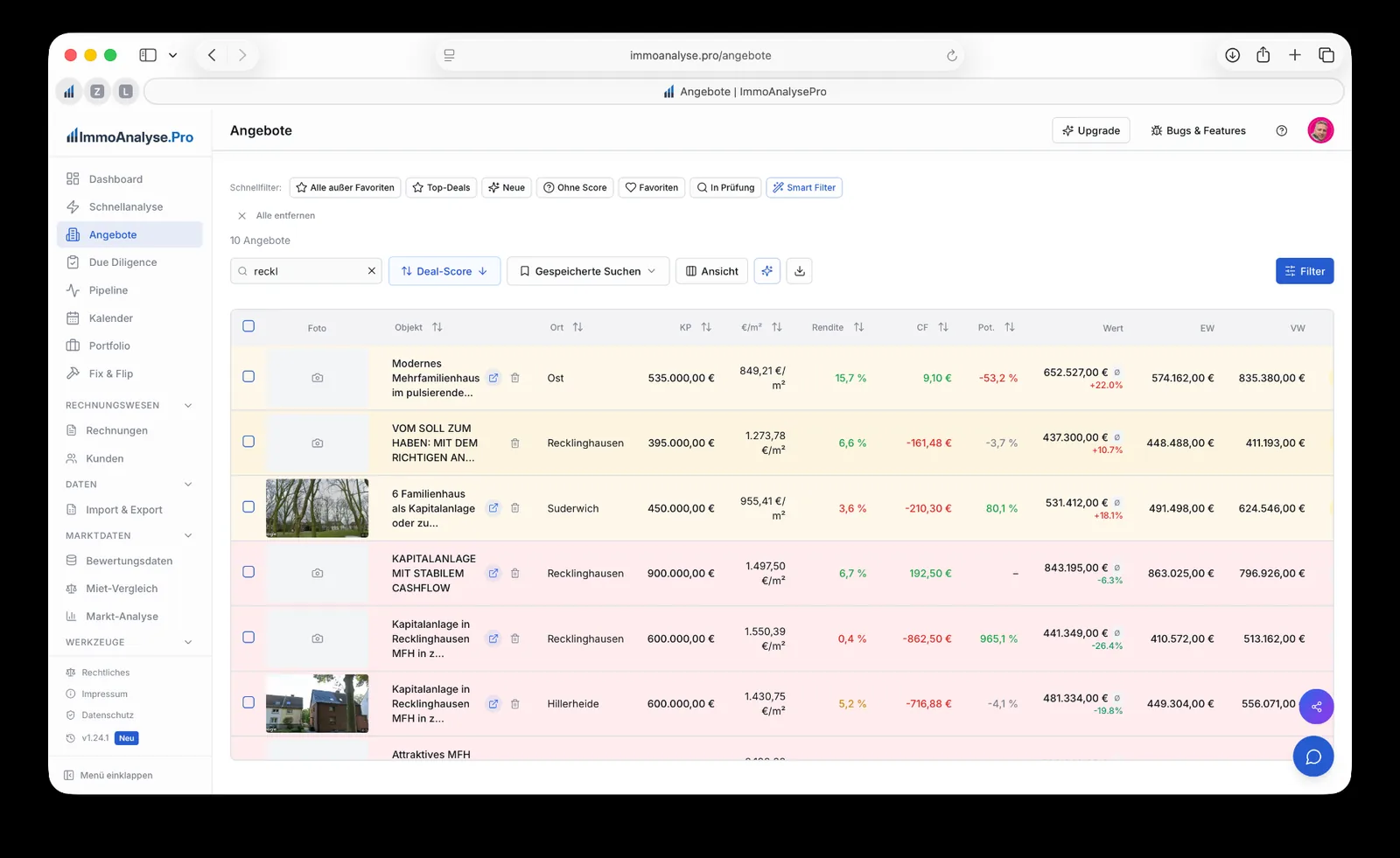Open Schnellanalyse in the sidebar
1400x858 pixels.
tap(129, 207)
